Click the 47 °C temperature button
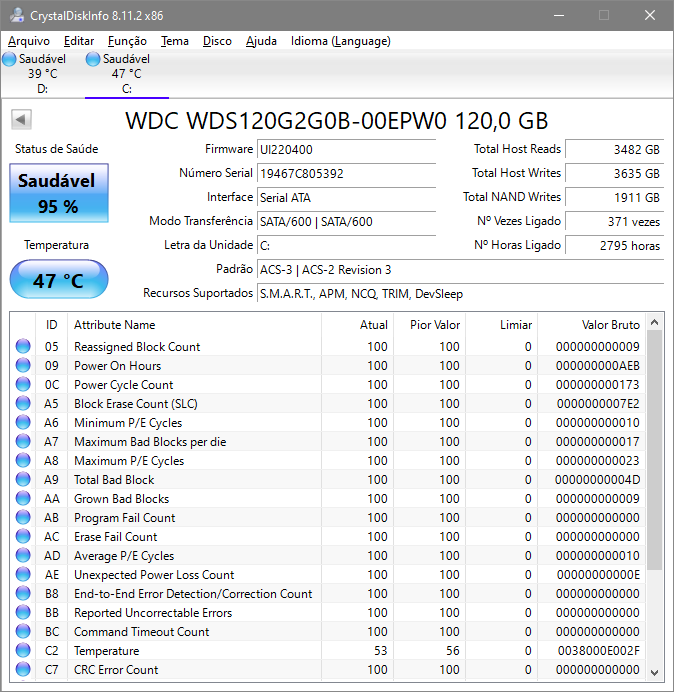The height and width of the screenshot is (692, 674). tap(59, 280)
